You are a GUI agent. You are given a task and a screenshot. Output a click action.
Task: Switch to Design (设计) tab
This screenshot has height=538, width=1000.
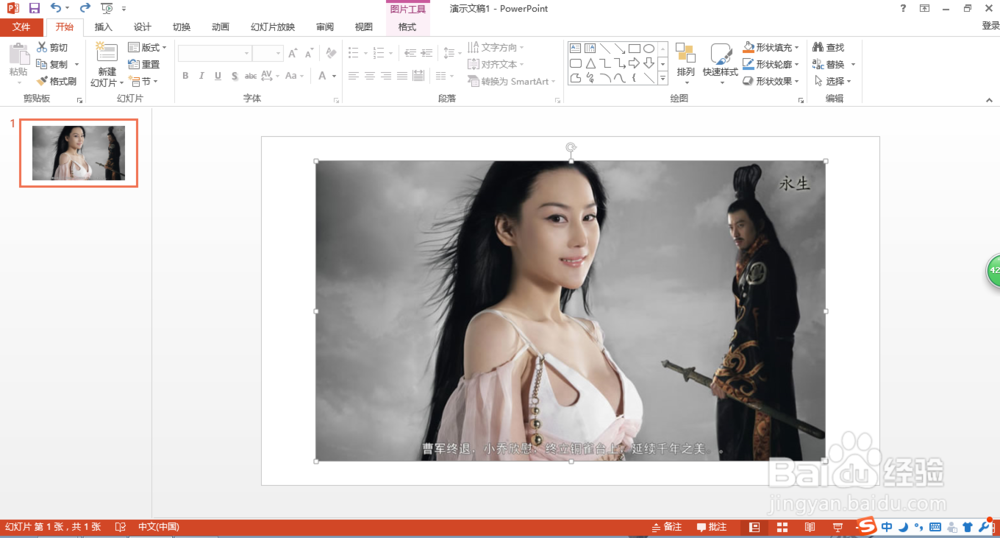(x=142, y=27)
